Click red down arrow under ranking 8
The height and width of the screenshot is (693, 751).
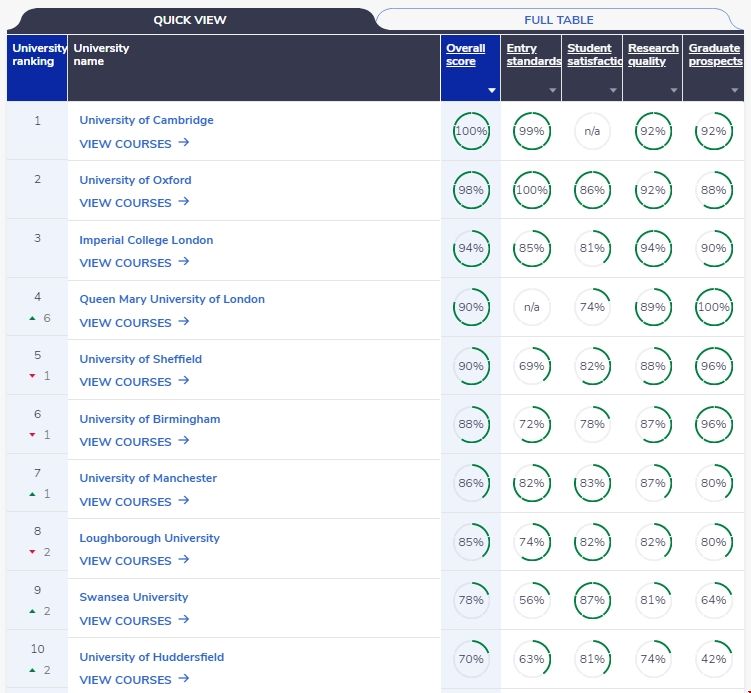pyautogui.click(x=32, y=552)
